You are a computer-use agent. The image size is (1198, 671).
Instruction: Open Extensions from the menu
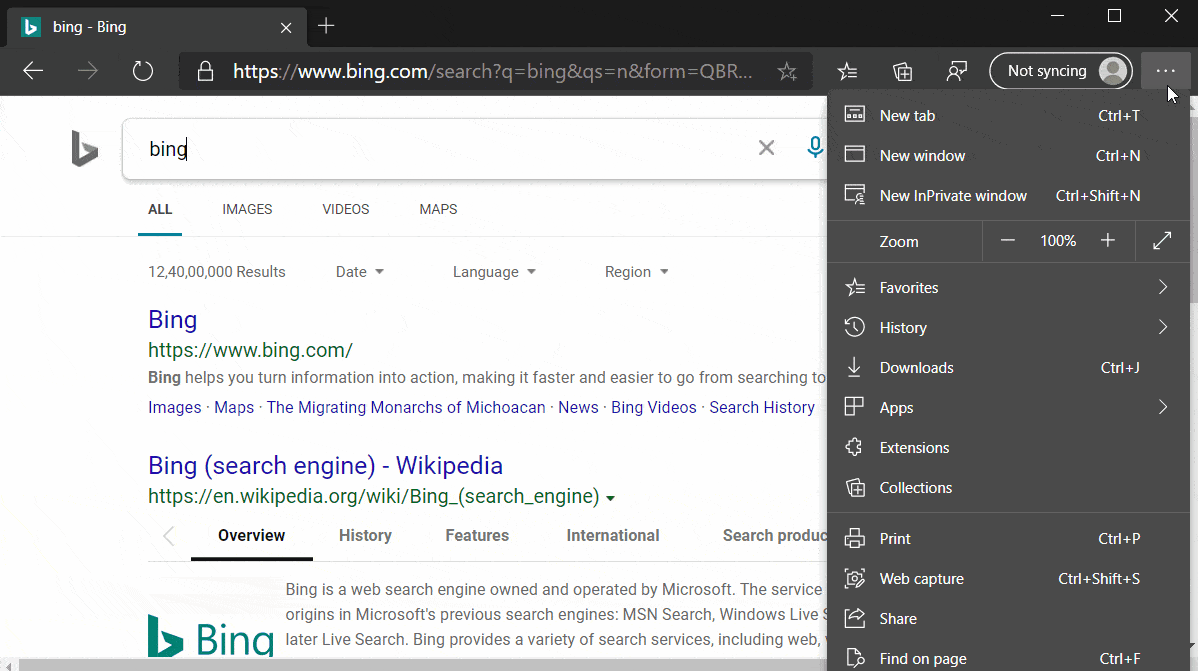pos(1009,448)
